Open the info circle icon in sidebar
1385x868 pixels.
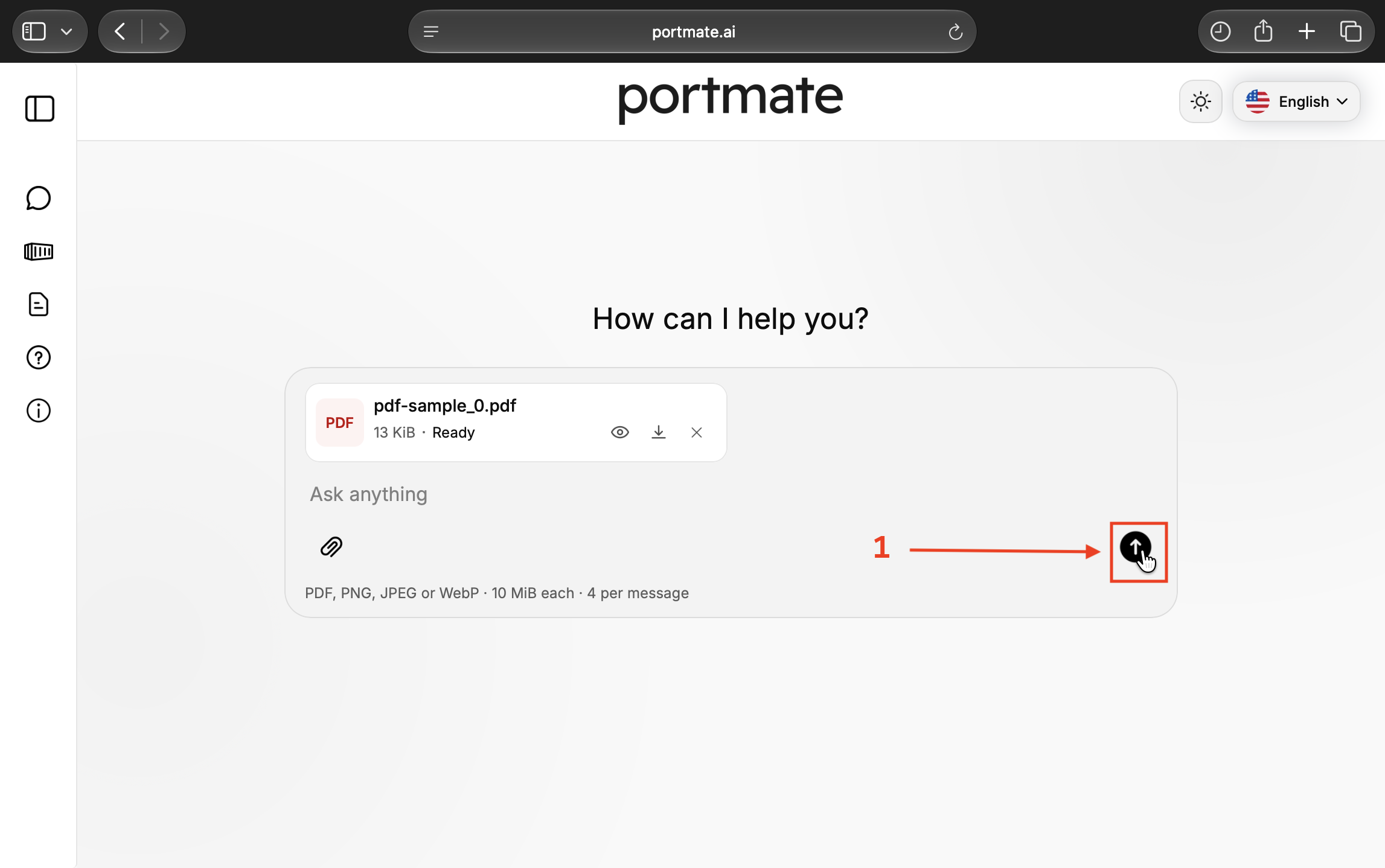click(39, 410)
